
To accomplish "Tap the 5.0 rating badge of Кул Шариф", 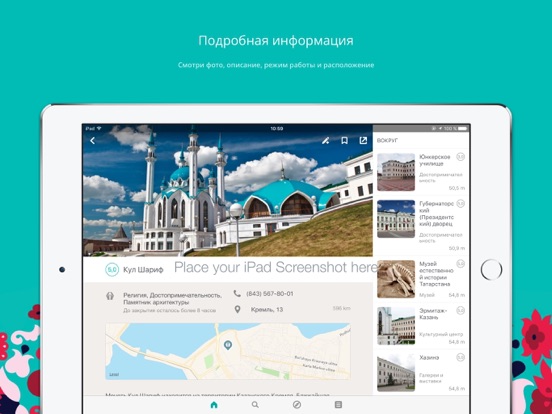I will tap(112, 270).
